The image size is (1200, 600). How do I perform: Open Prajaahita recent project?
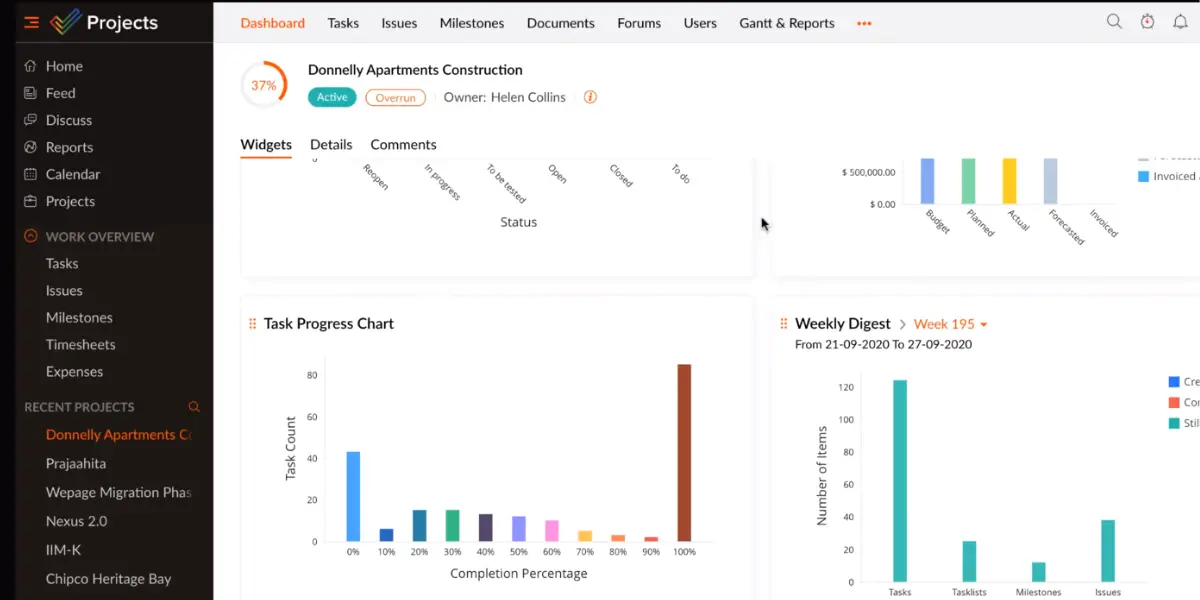point(76,464)
